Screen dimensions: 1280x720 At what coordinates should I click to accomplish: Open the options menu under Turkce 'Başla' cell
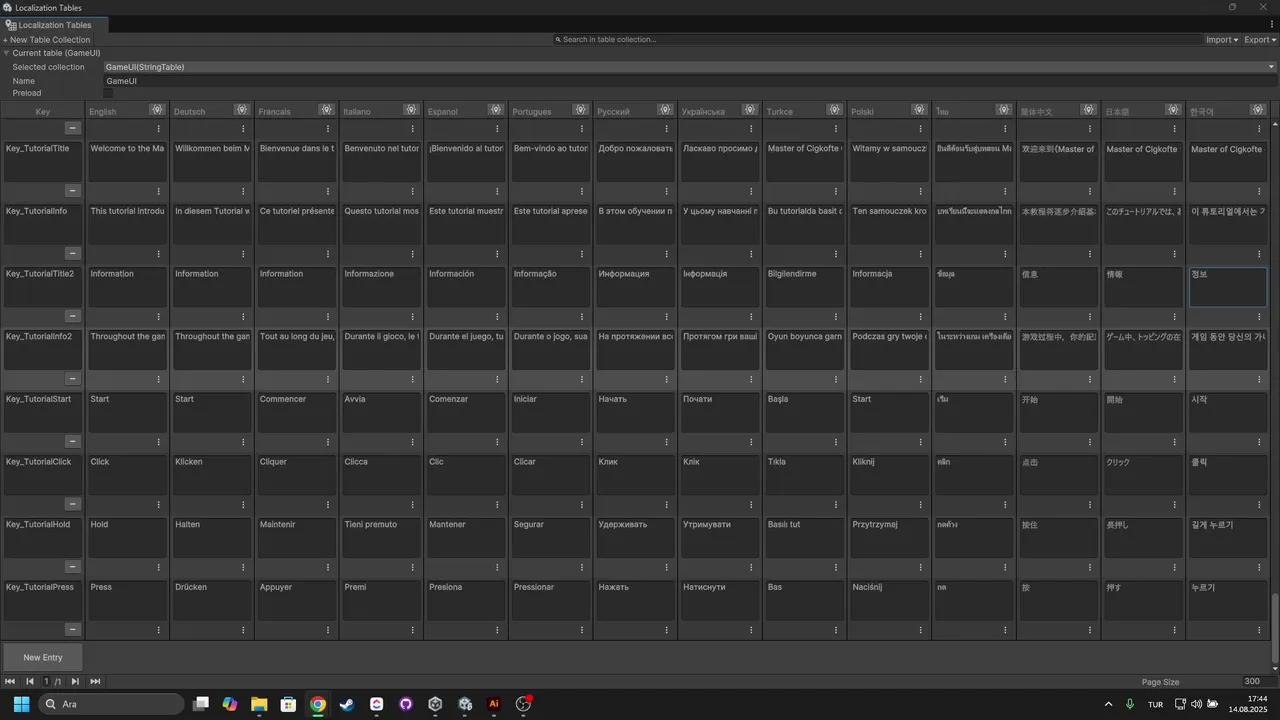(x=835, y=441)
